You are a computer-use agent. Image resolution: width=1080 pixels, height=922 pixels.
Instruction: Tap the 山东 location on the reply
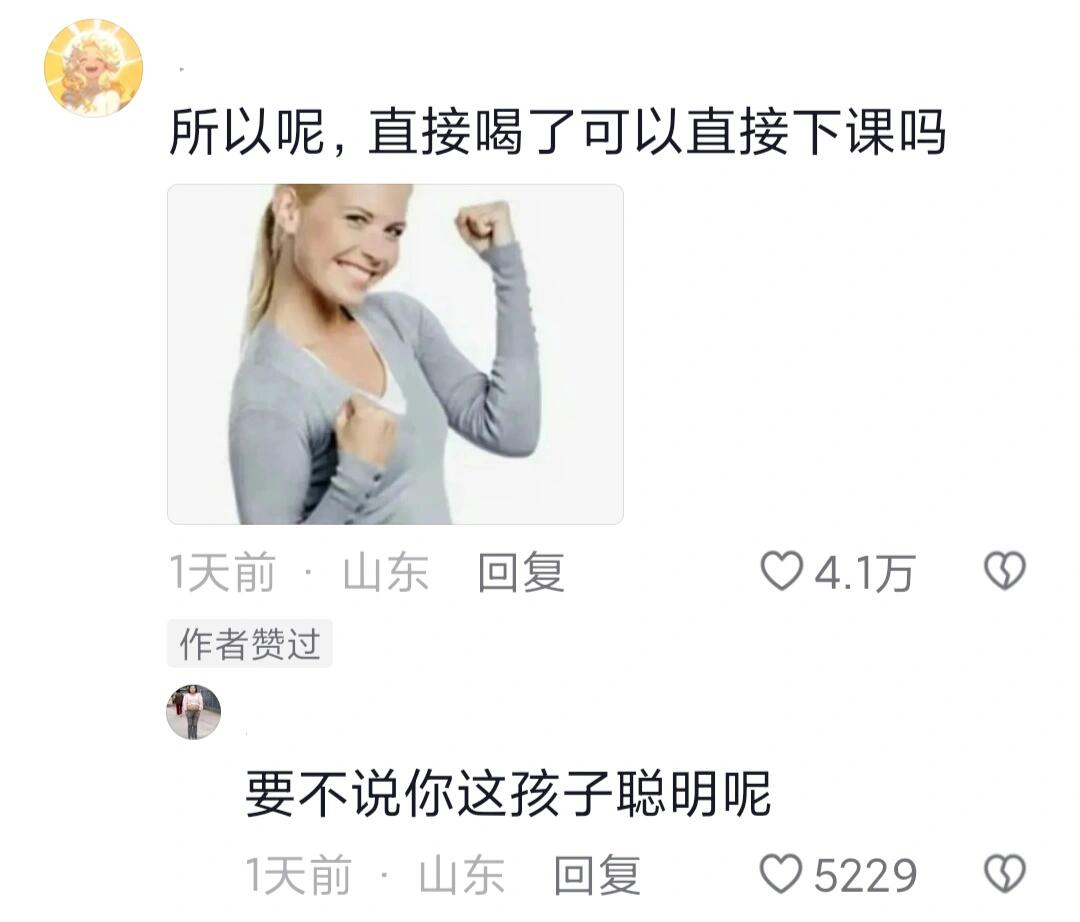(461, 875)
